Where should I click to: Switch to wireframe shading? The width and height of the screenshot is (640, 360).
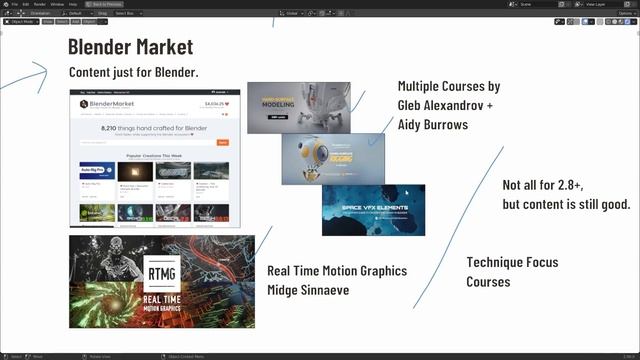(x=608, y=22)
